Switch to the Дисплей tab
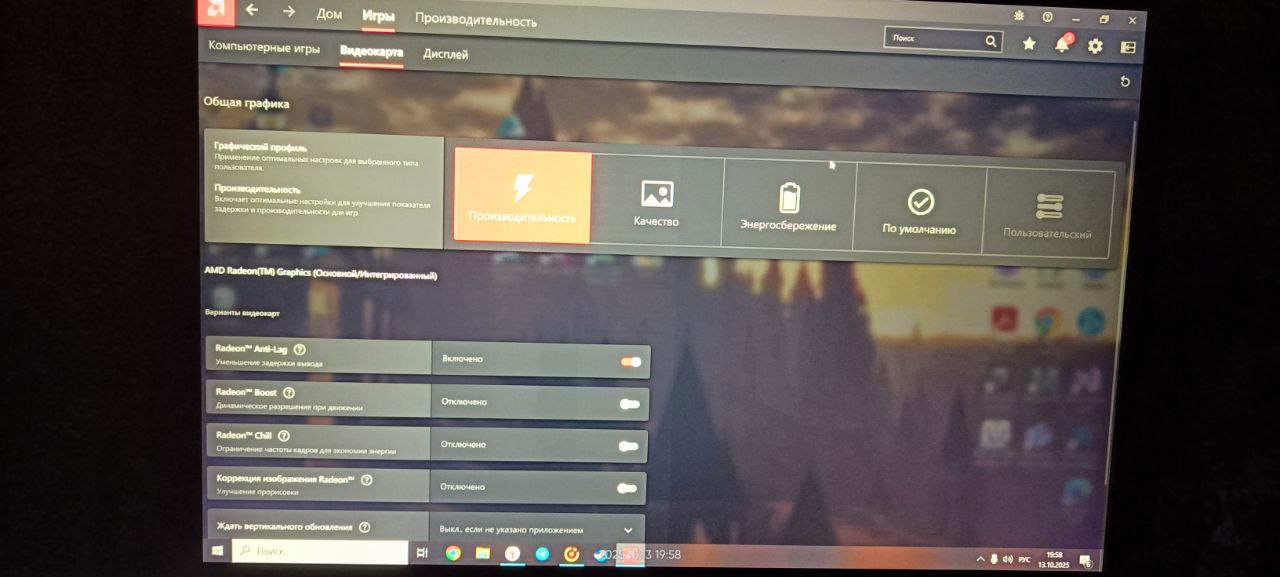The height and width of the screenshot is (577, 1280). click(x=445, y=54)
